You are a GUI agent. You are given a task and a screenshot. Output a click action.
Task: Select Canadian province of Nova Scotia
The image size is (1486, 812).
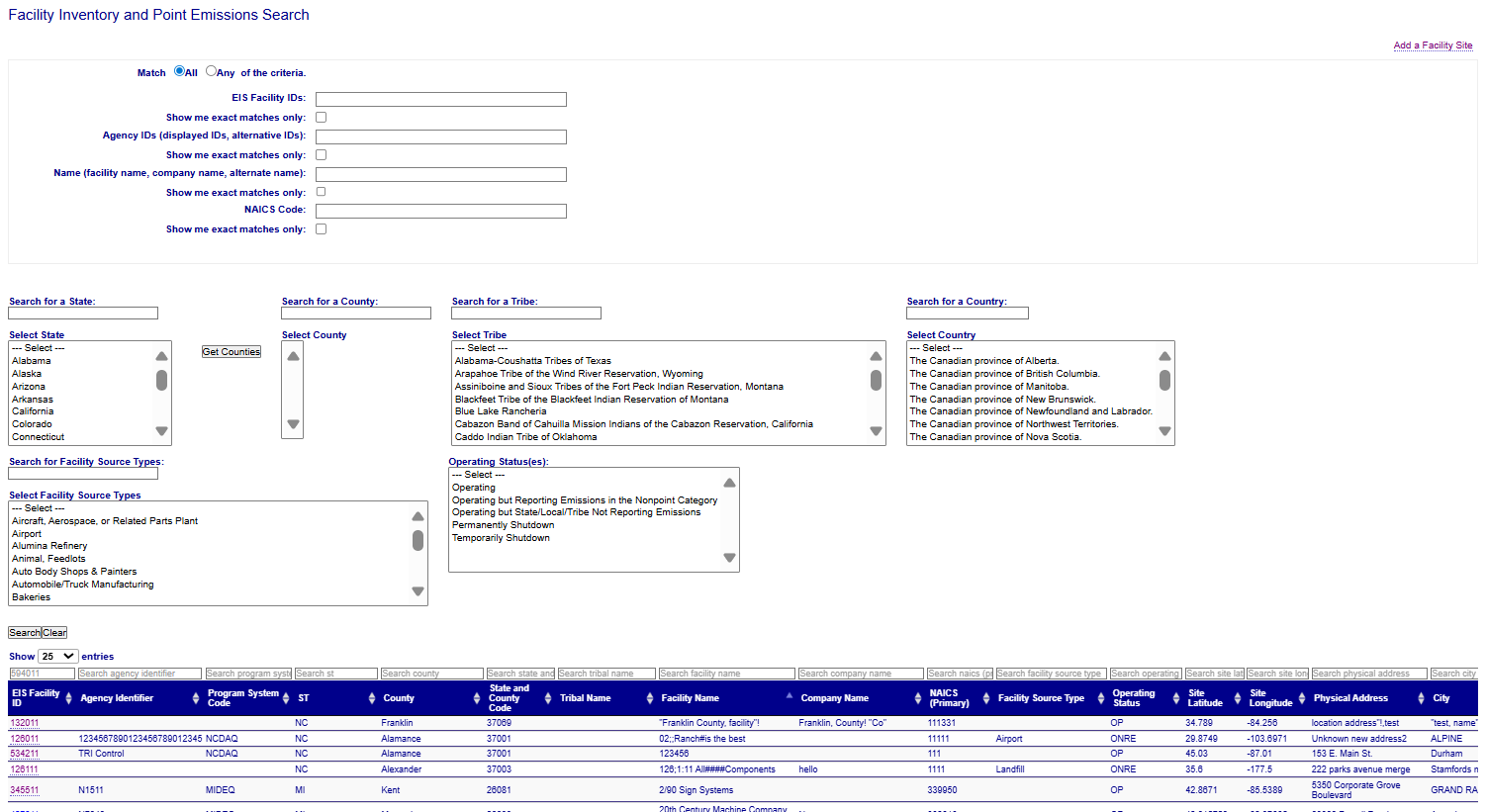[995, 437]
